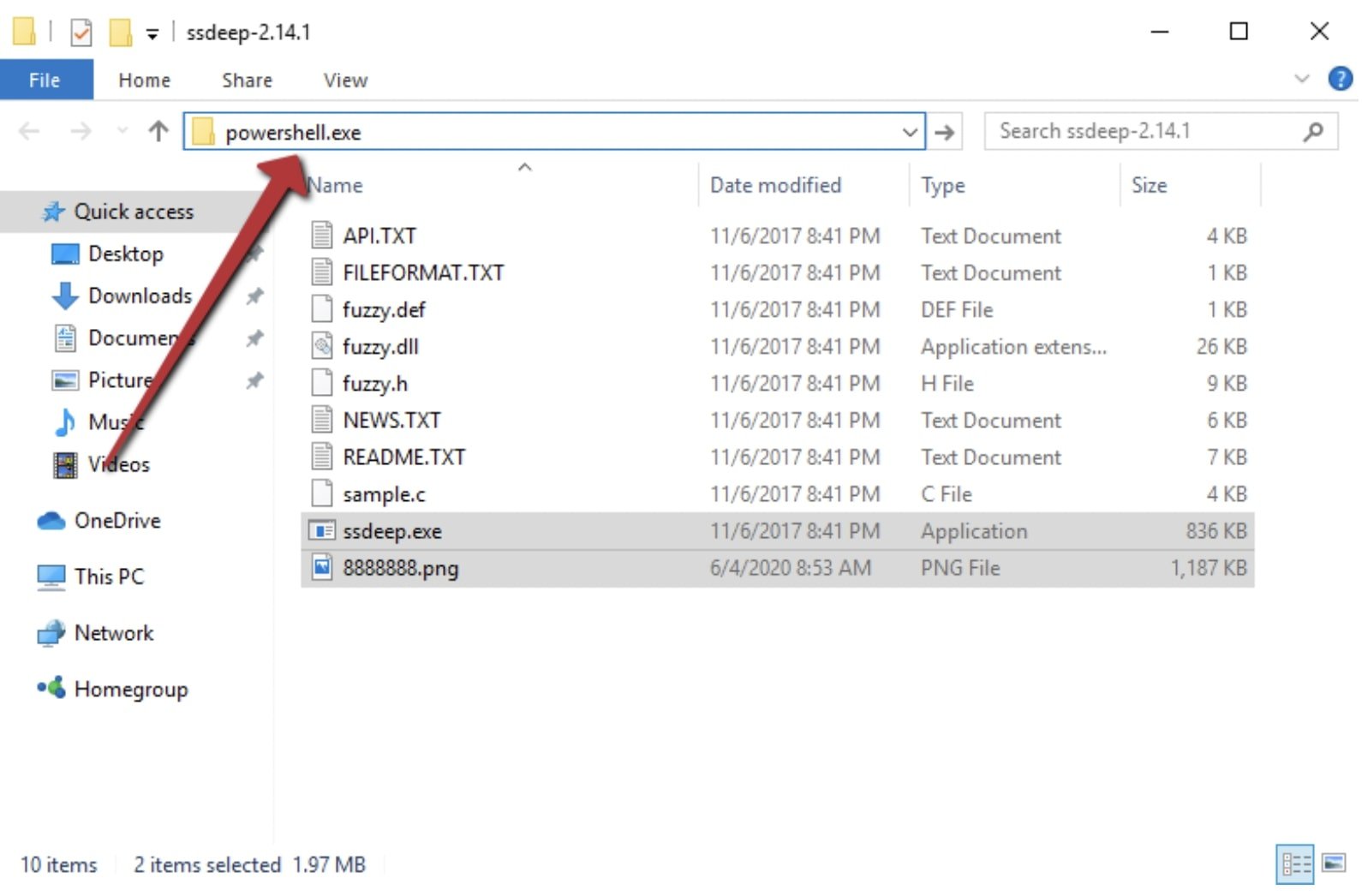Click the Up one level arrow
This screenshot has width=1362, height=896.
[x=158, y=131]
